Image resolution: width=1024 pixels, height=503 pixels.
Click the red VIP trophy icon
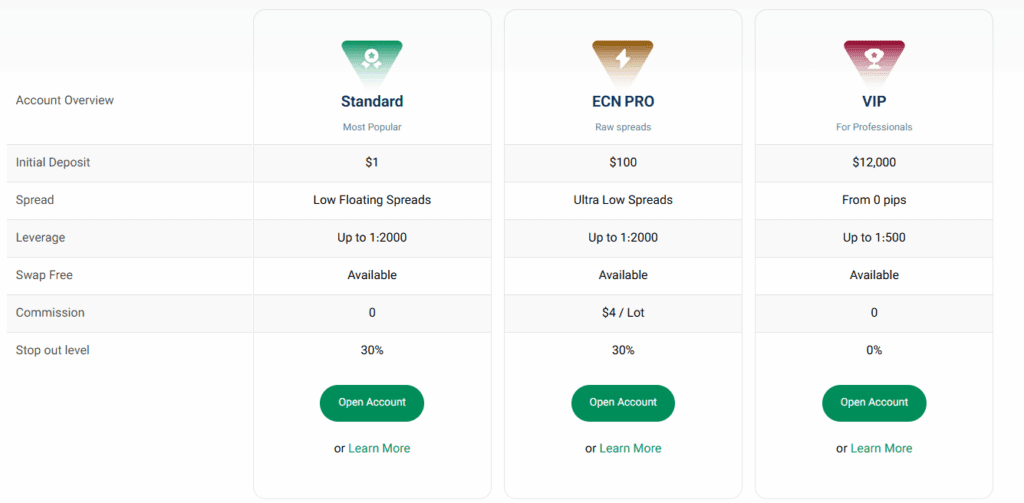coord(874,60)
